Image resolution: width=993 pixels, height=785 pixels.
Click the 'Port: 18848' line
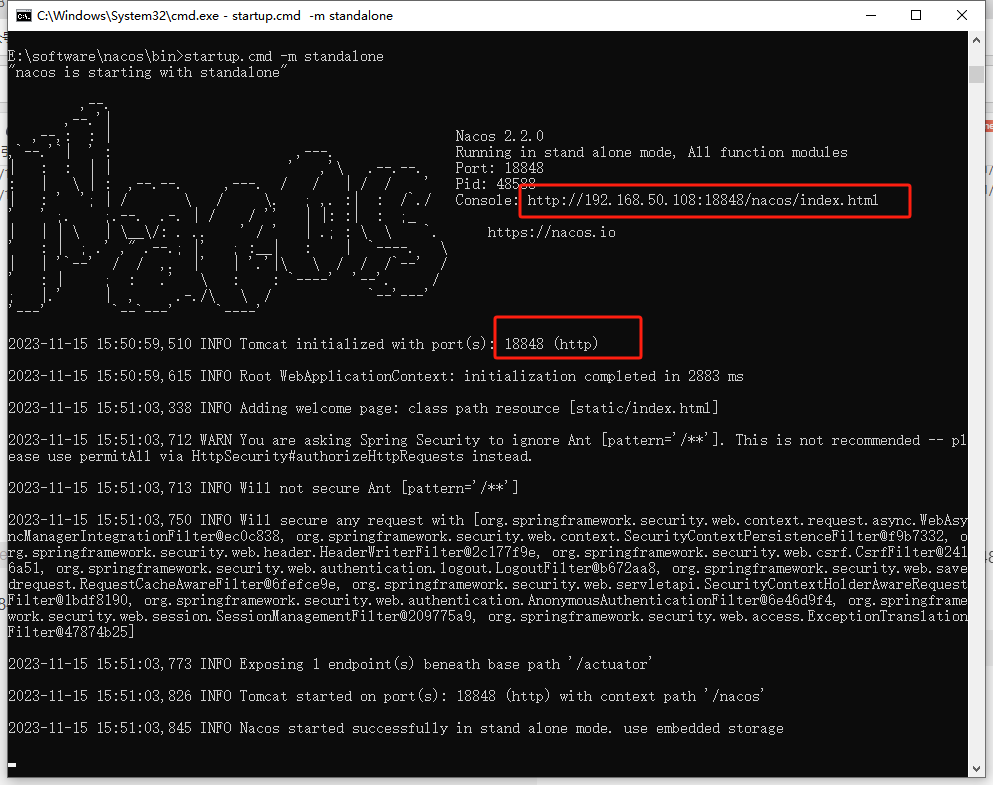coord(499,168)
